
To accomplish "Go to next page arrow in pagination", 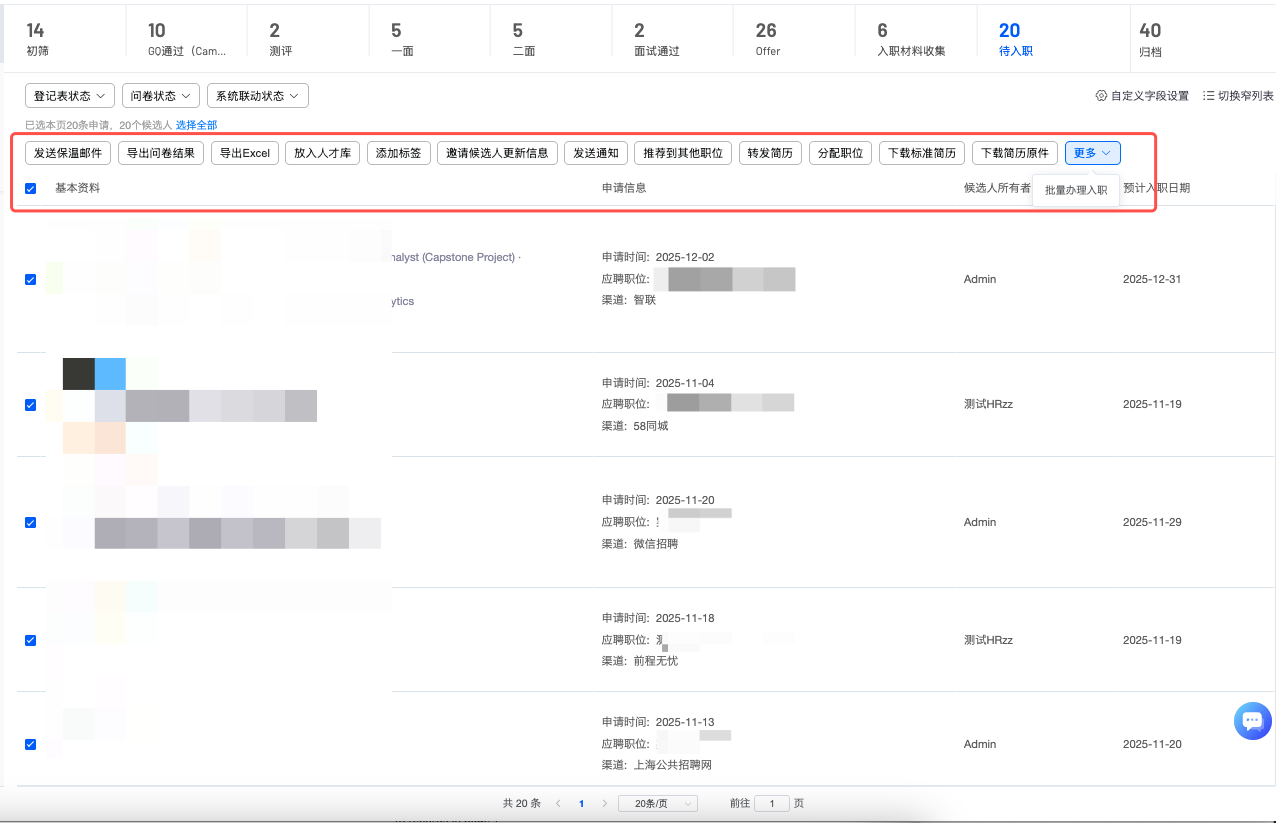I will [604, 803].
